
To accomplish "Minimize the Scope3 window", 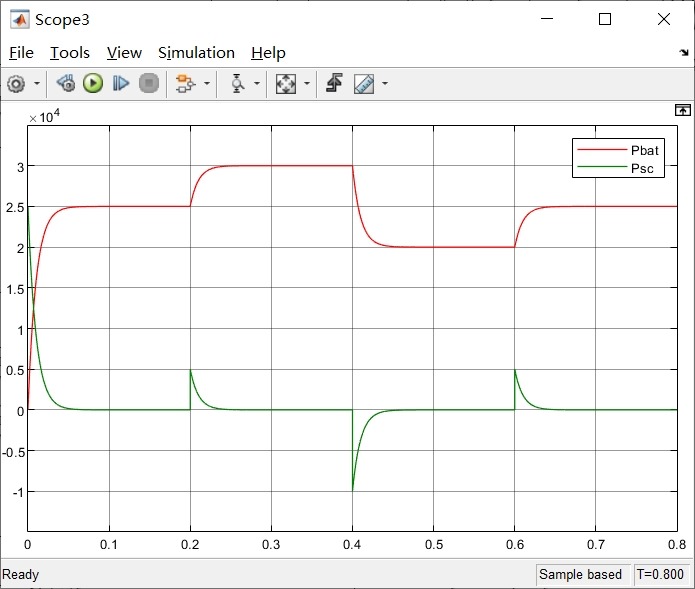I will [547, 19].
